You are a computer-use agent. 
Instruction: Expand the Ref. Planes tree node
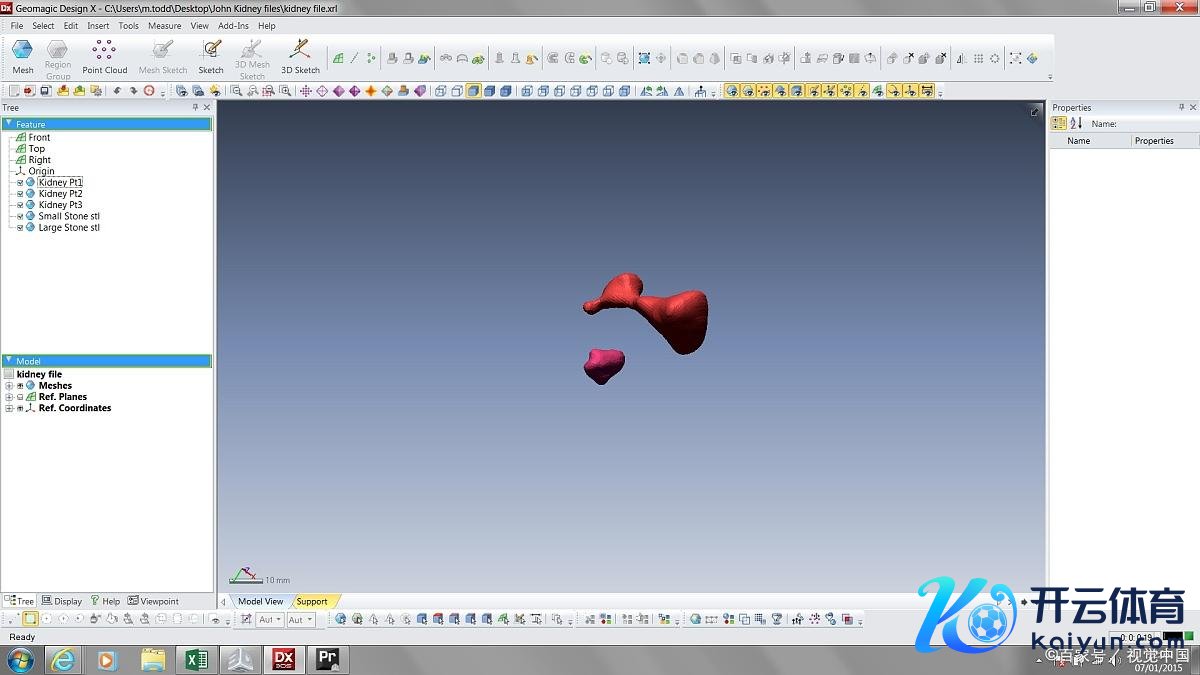tap(9, 397)
